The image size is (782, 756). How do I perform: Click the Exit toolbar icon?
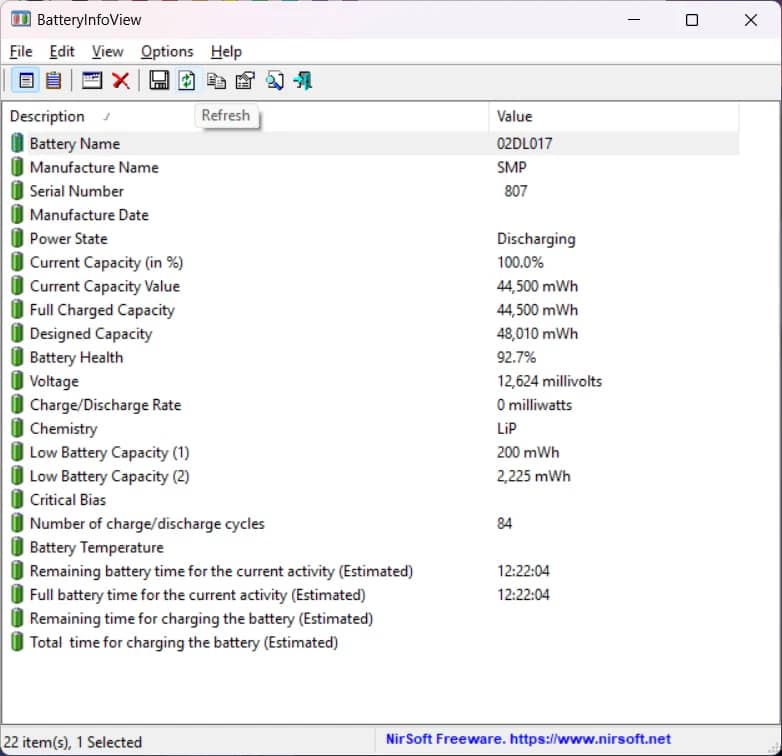303,80
